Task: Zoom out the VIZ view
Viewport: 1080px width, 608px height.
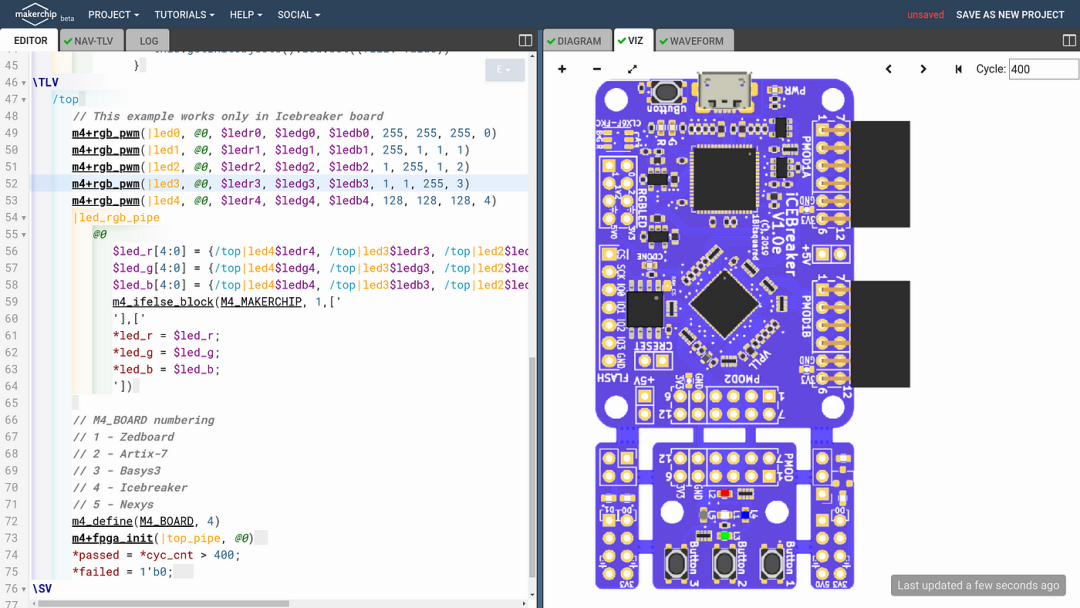Action: [x=597, y=69]
